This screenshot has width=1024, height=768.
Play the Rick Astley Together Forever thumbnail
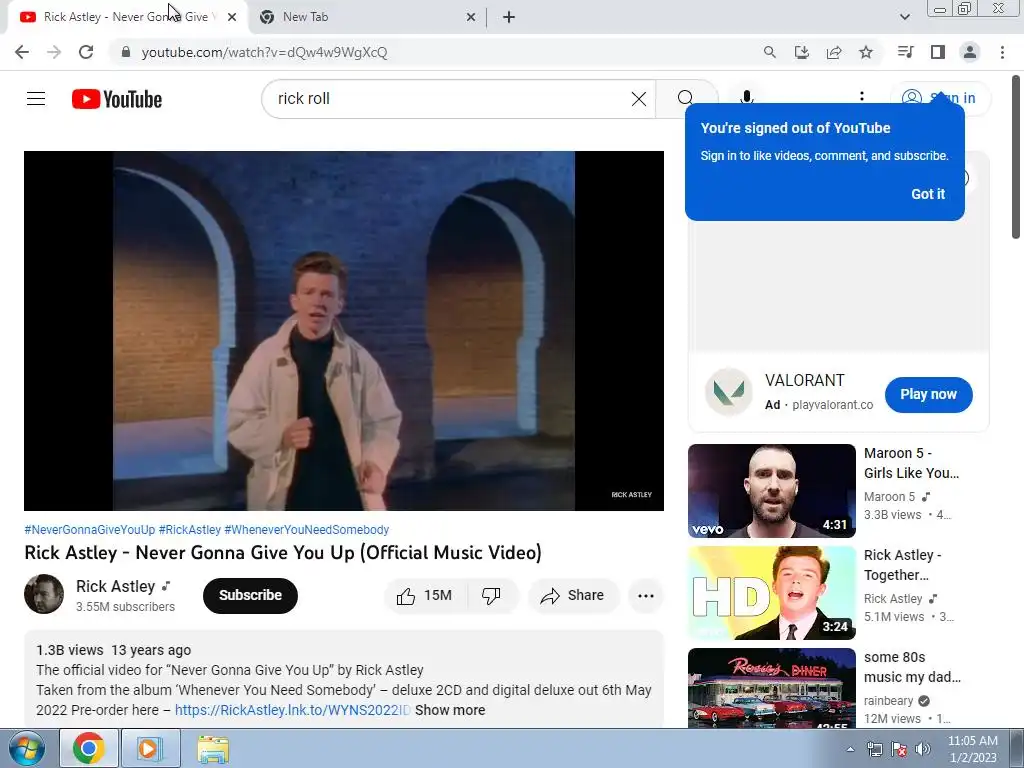(x=771, y=593)
